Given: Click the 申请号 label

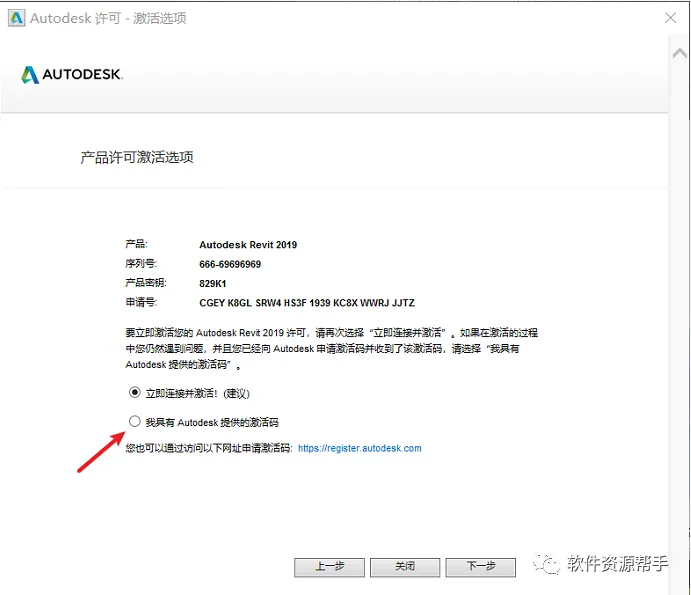Looking at the screenshot, I should click(x=141, y=302).
